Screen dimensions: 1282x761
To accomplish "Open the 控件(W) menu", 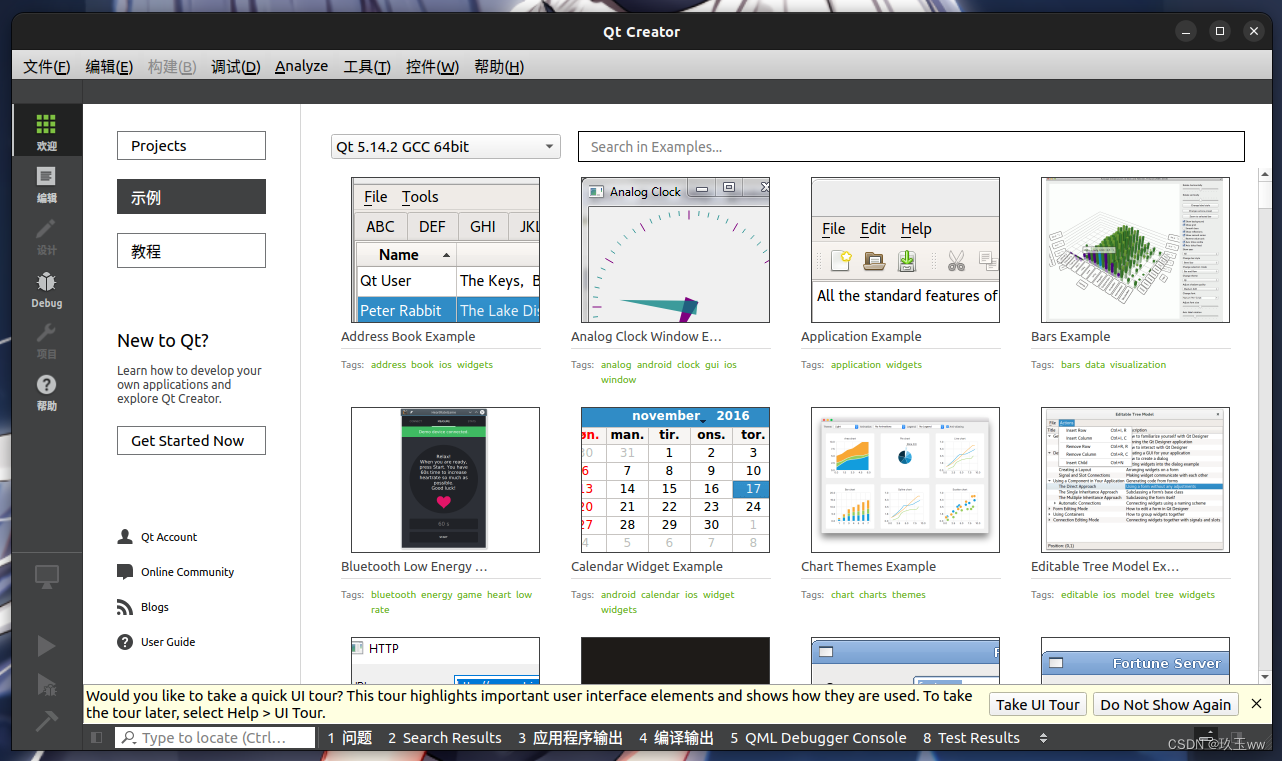I will 432,66.
